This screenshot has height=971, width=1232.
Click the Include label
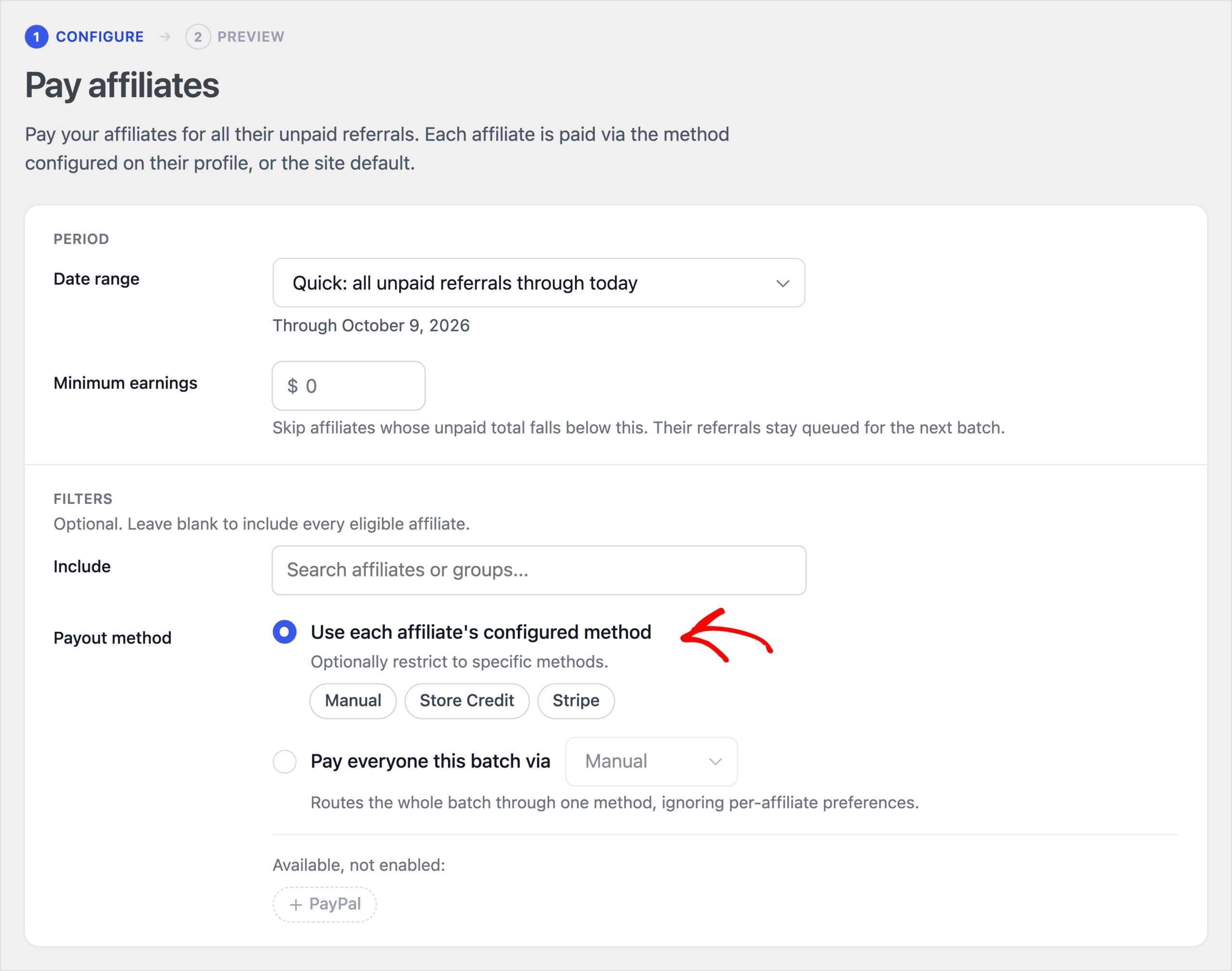tap(82, 566)
